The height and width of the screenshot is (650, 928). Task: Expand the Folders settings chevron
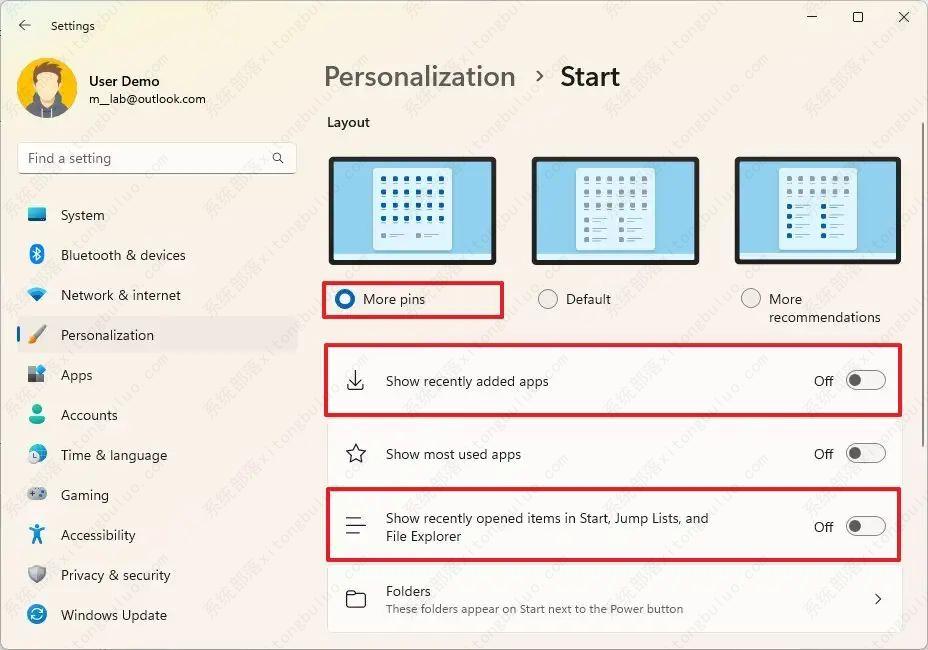tap(878, 599)
